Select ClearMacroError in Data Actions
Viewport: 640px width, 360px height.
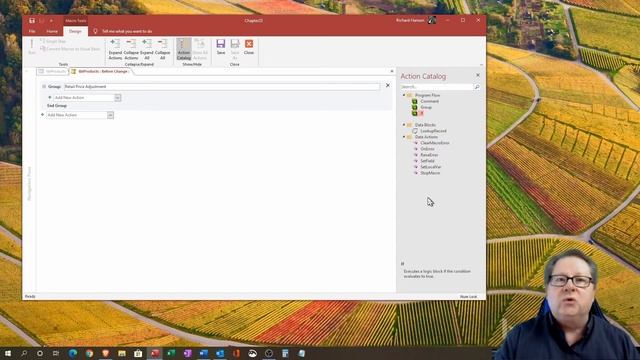(435, 143)
